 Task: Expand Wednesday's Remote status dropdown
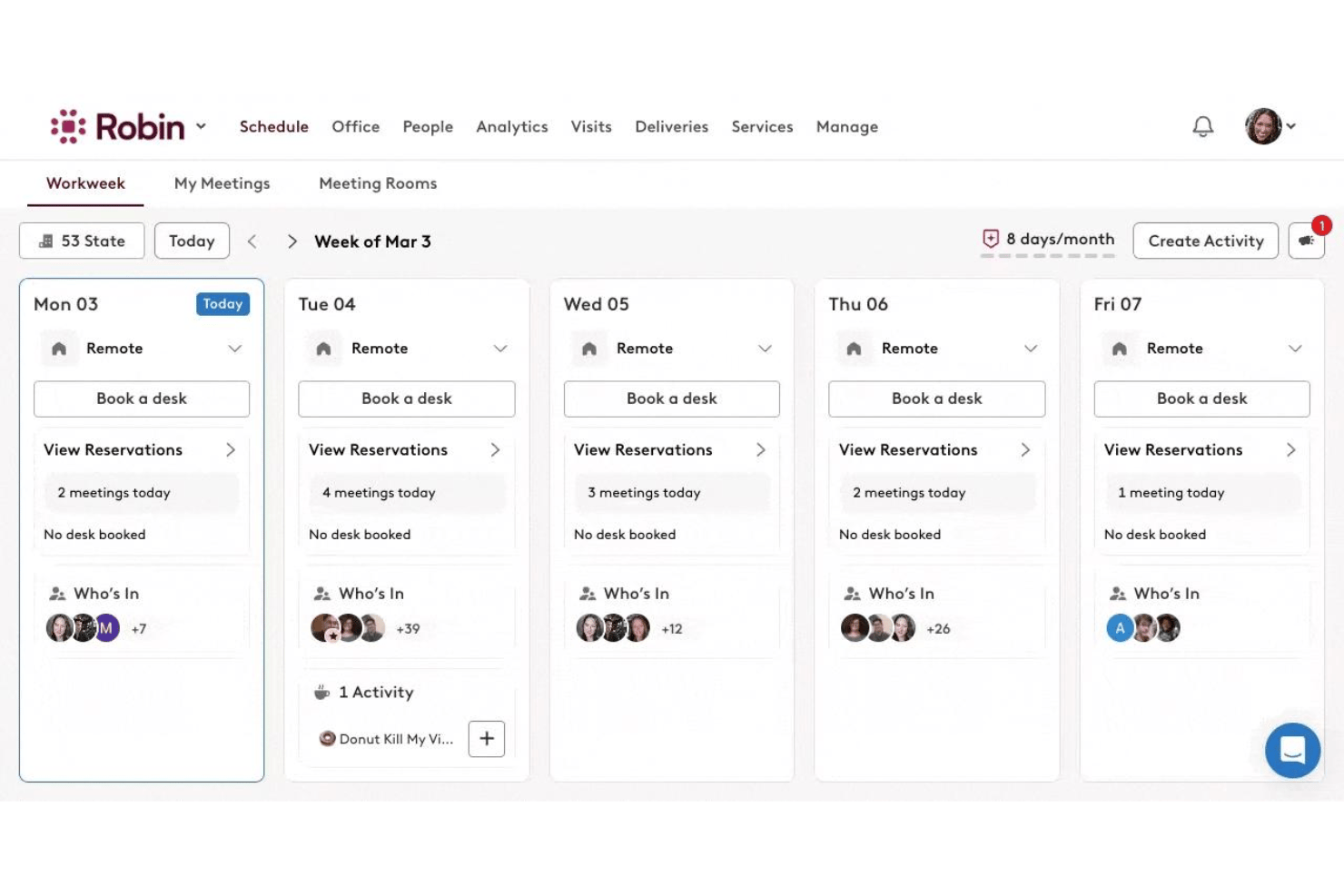(766, 349)
